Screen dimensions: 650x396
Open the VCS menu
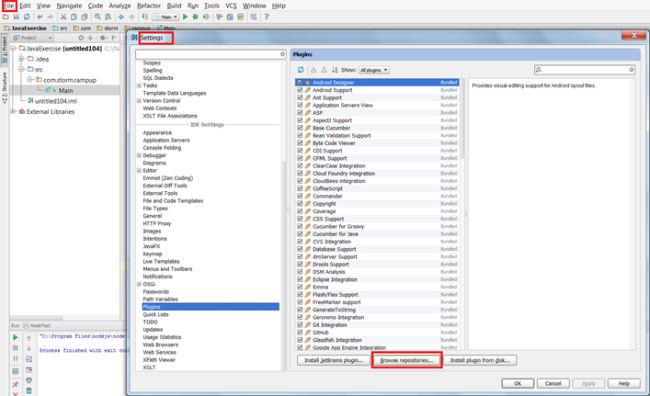231,6
